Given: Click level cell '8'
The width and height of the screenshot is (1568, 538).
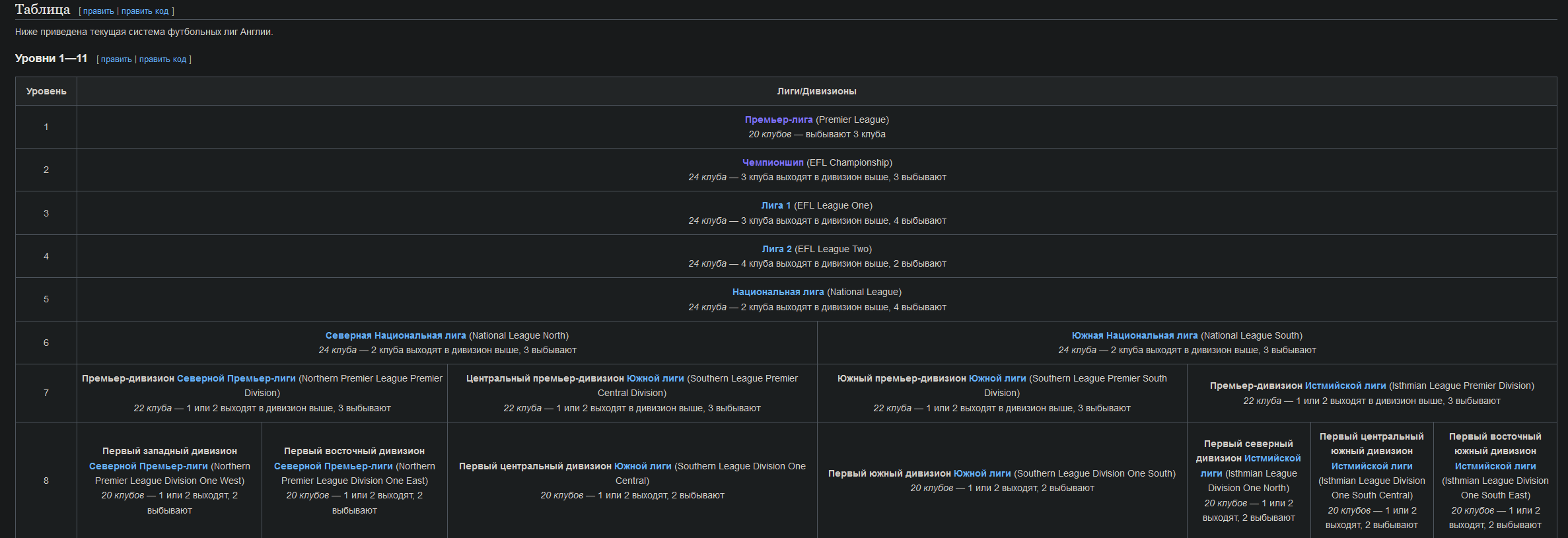Looking at the screenshot, I should 46,481.
